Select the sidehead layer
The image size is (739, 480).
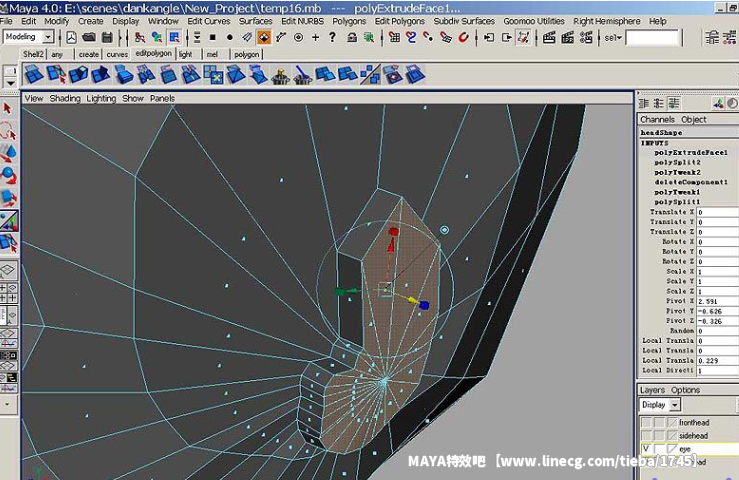point(693,435)
